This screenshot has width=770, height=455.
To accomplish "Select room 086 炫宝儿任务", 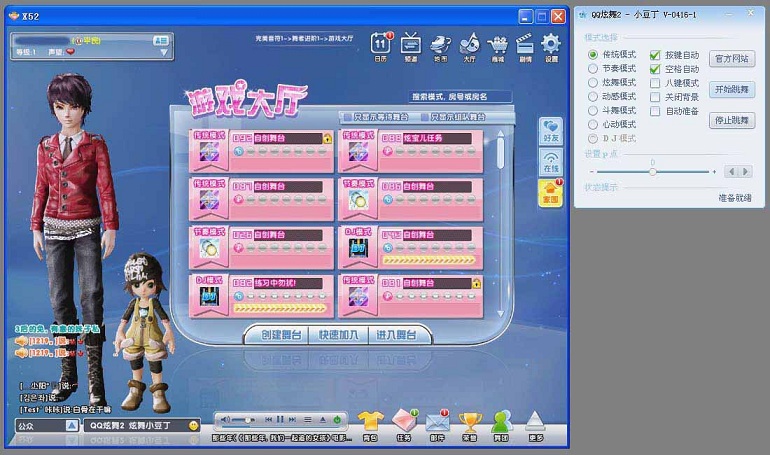I will (x=411, y=150).
